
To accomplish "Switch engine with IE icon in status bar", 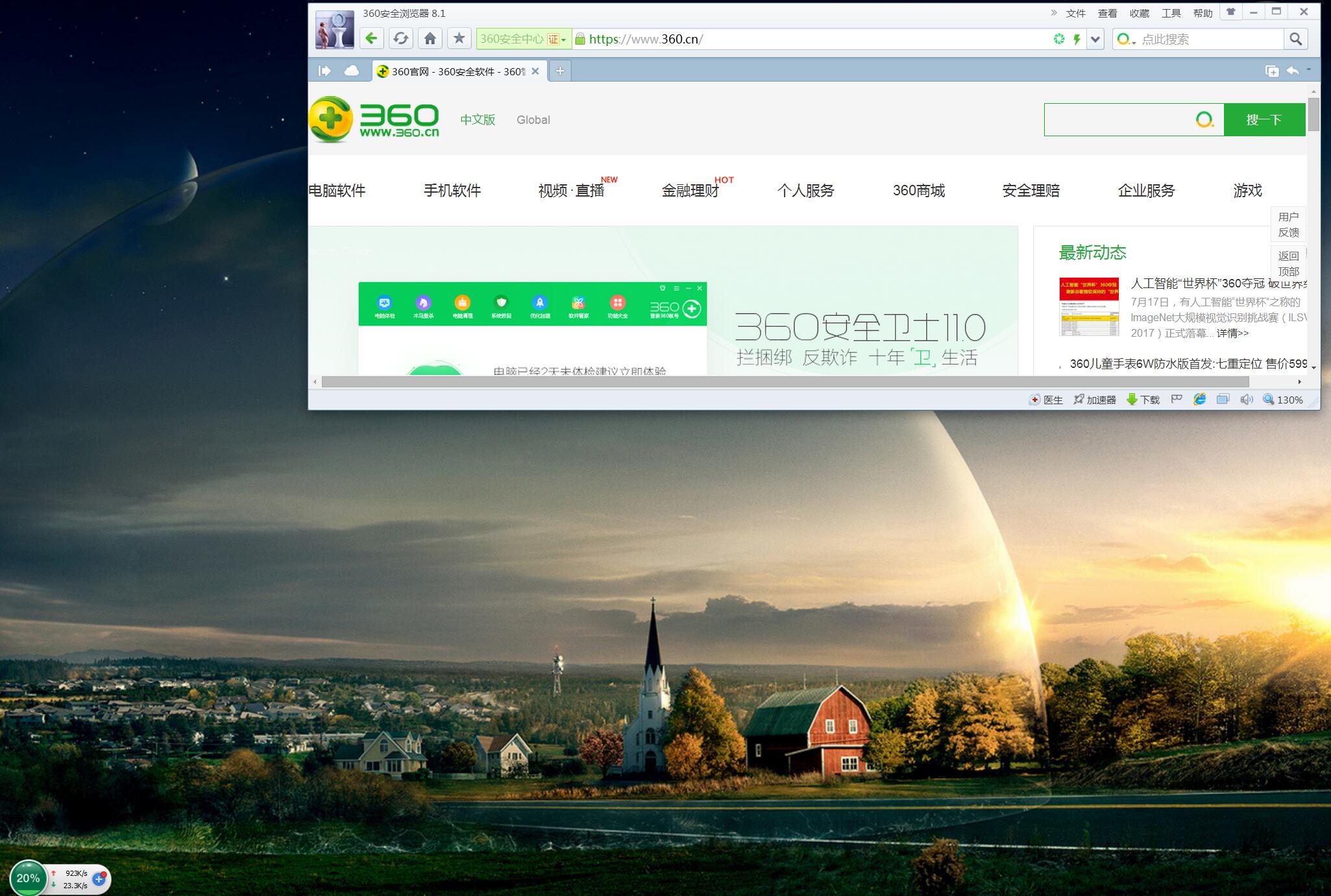I will pos(1199,399).
